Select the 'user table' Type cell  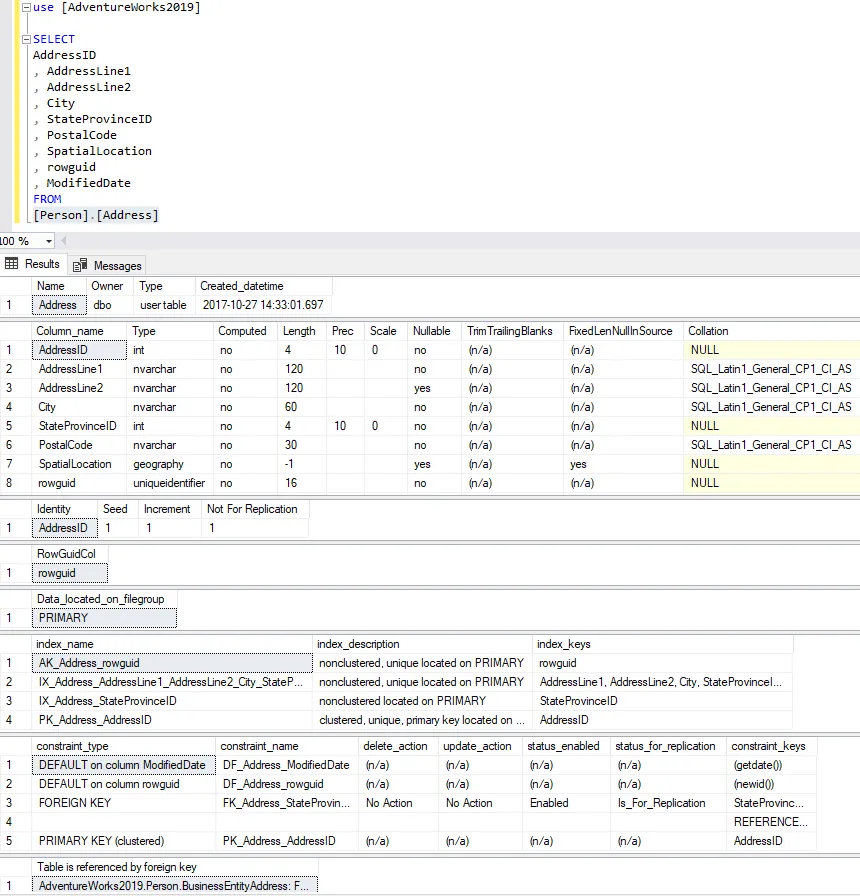165,305
